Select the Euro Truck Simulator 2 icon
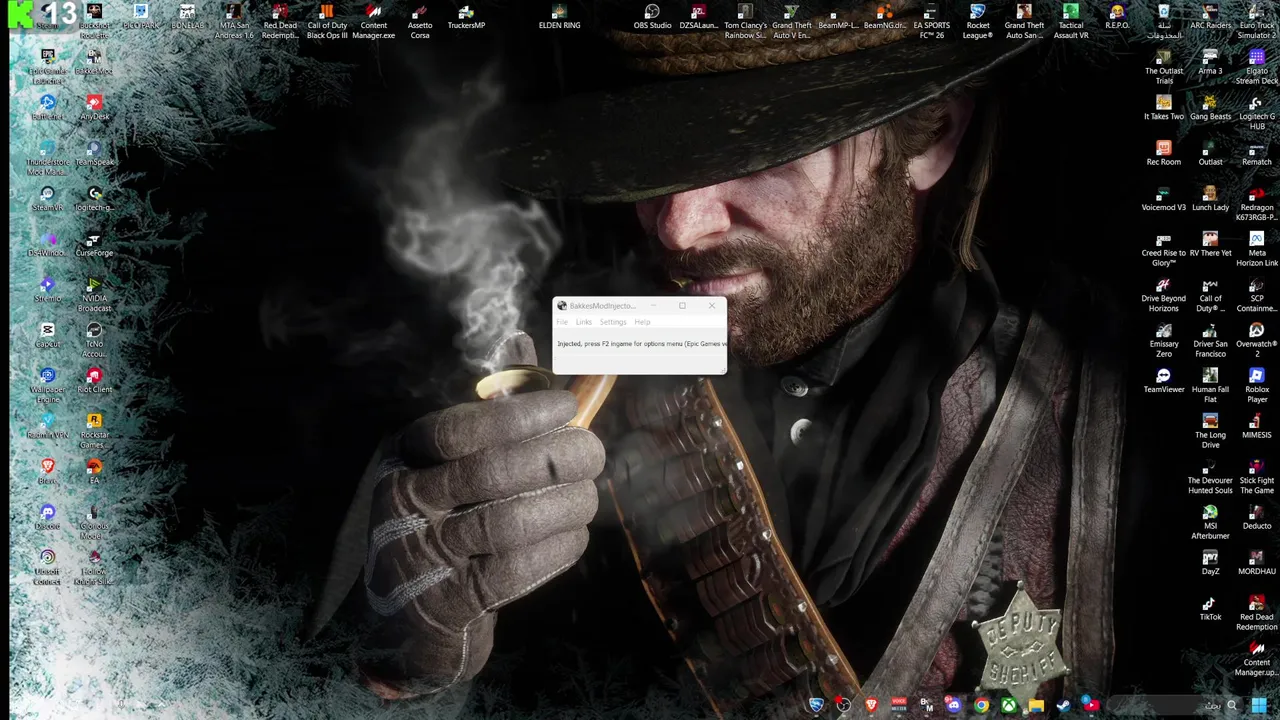 pos(1257,21)
